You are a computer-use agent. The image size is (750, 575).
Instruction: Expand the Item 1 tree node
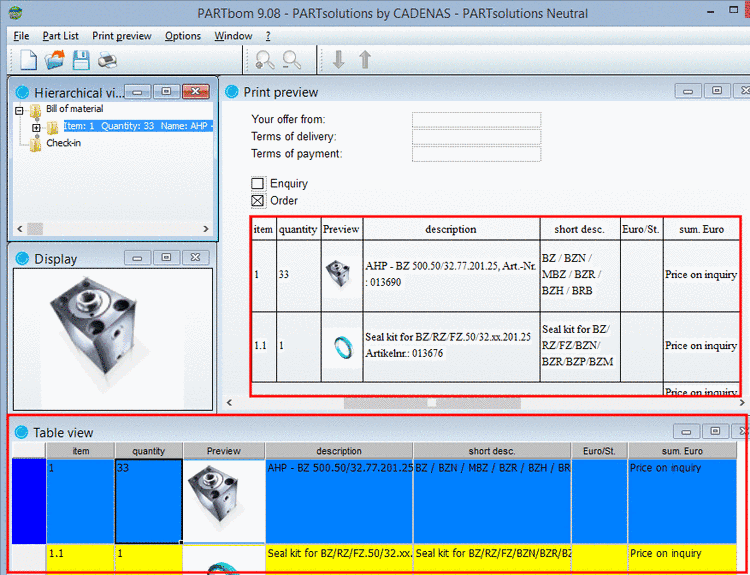coord(36,128)
